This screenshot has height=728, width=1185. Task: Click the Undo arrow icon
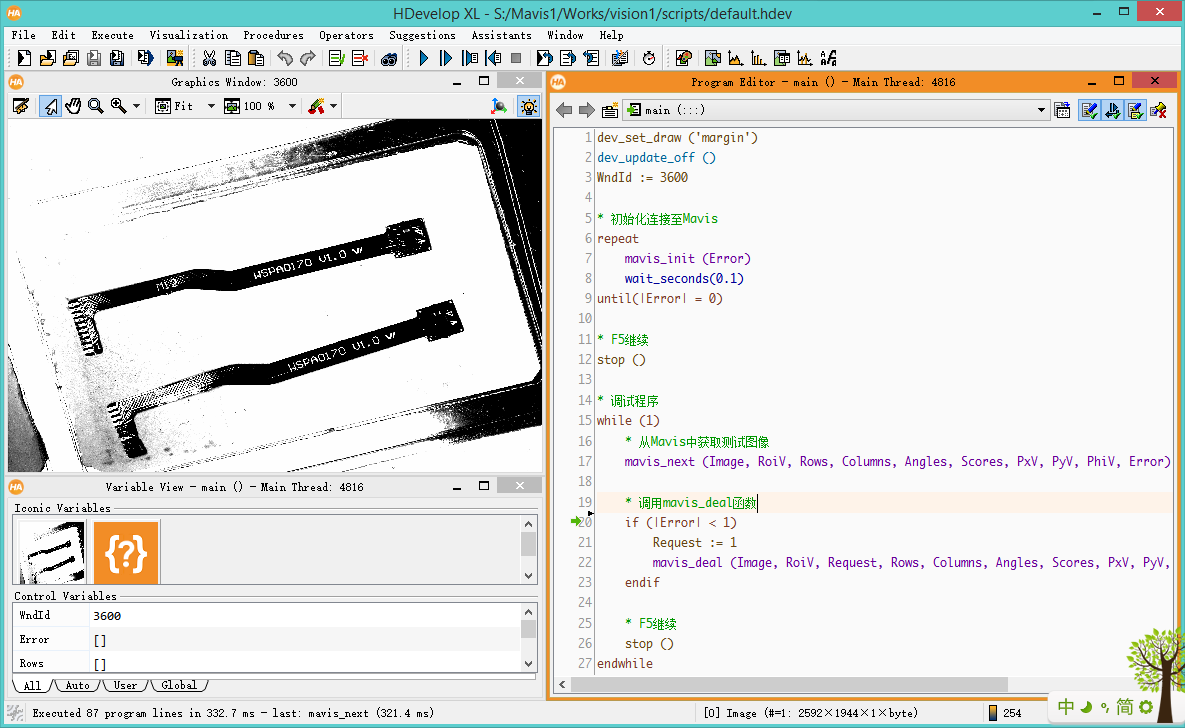pos(285,58)
